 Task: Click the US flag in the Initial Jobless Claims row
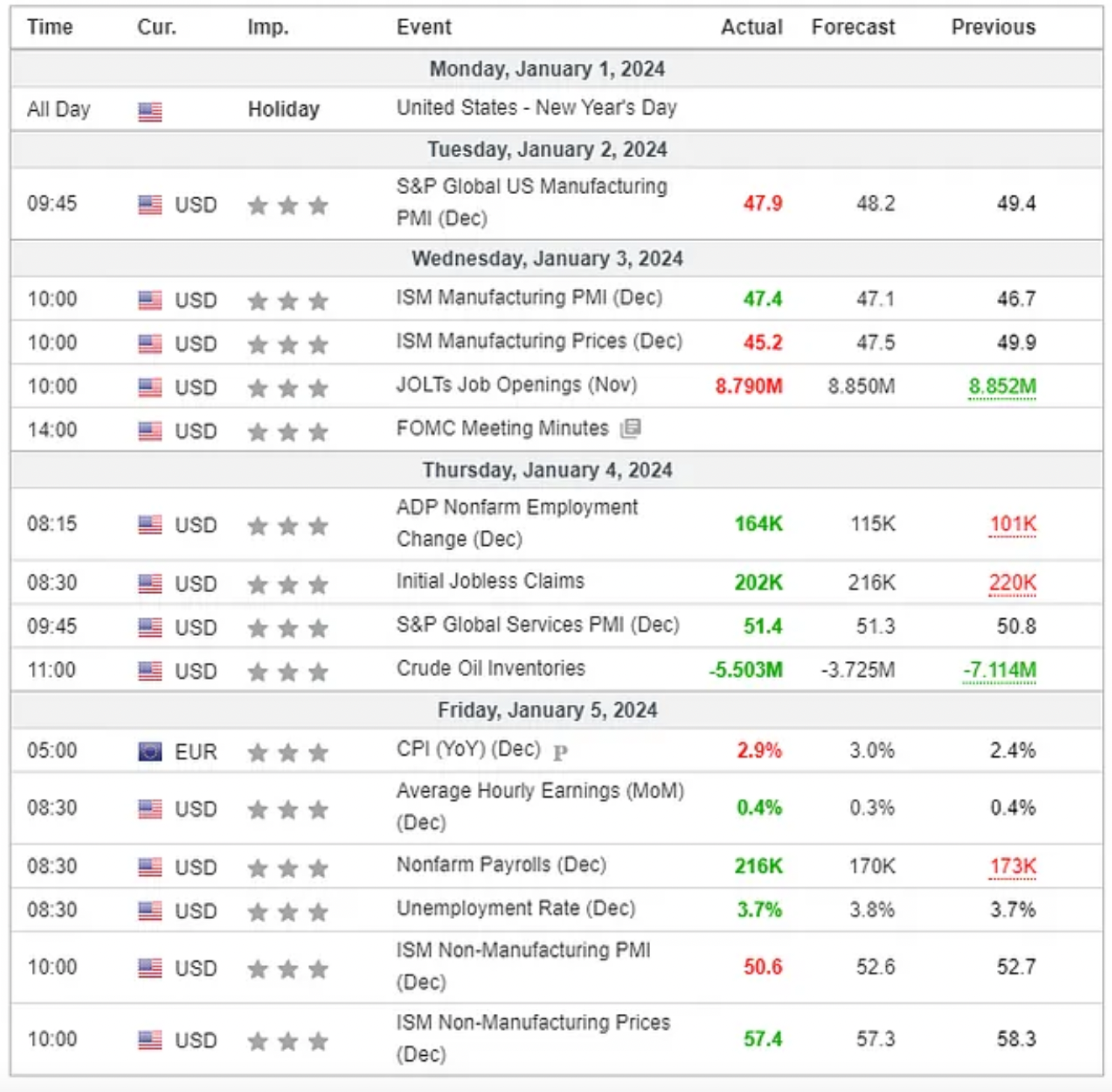pyautogui.click(x=150, y=584)
